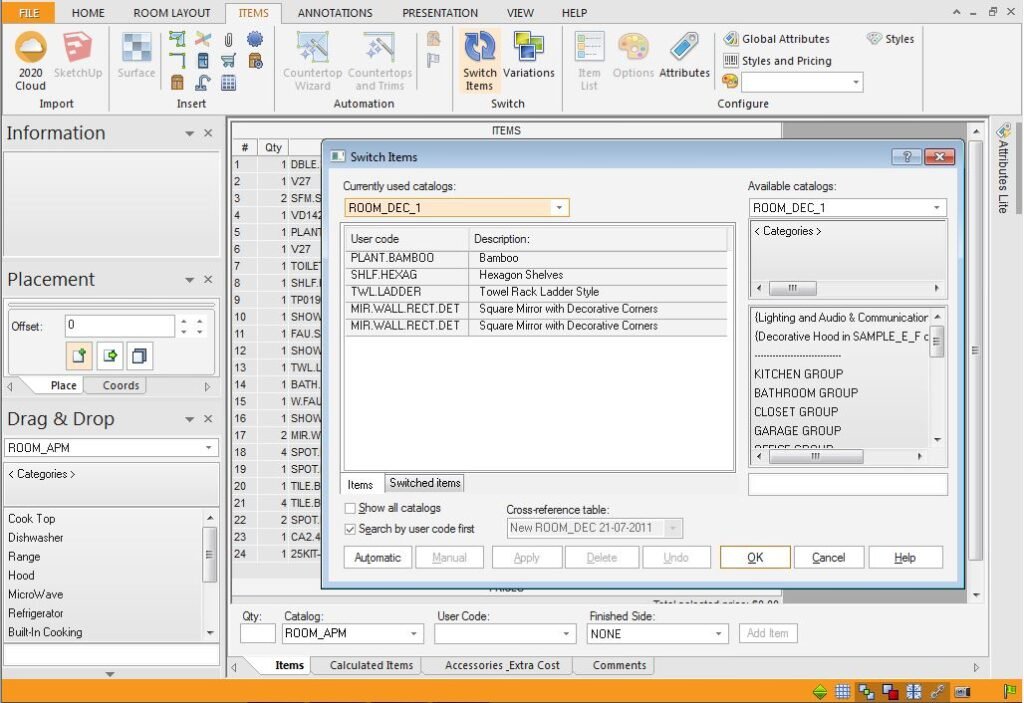Click the SHLF.HEXAG Hexagon Shelves row

click(536, 275)
